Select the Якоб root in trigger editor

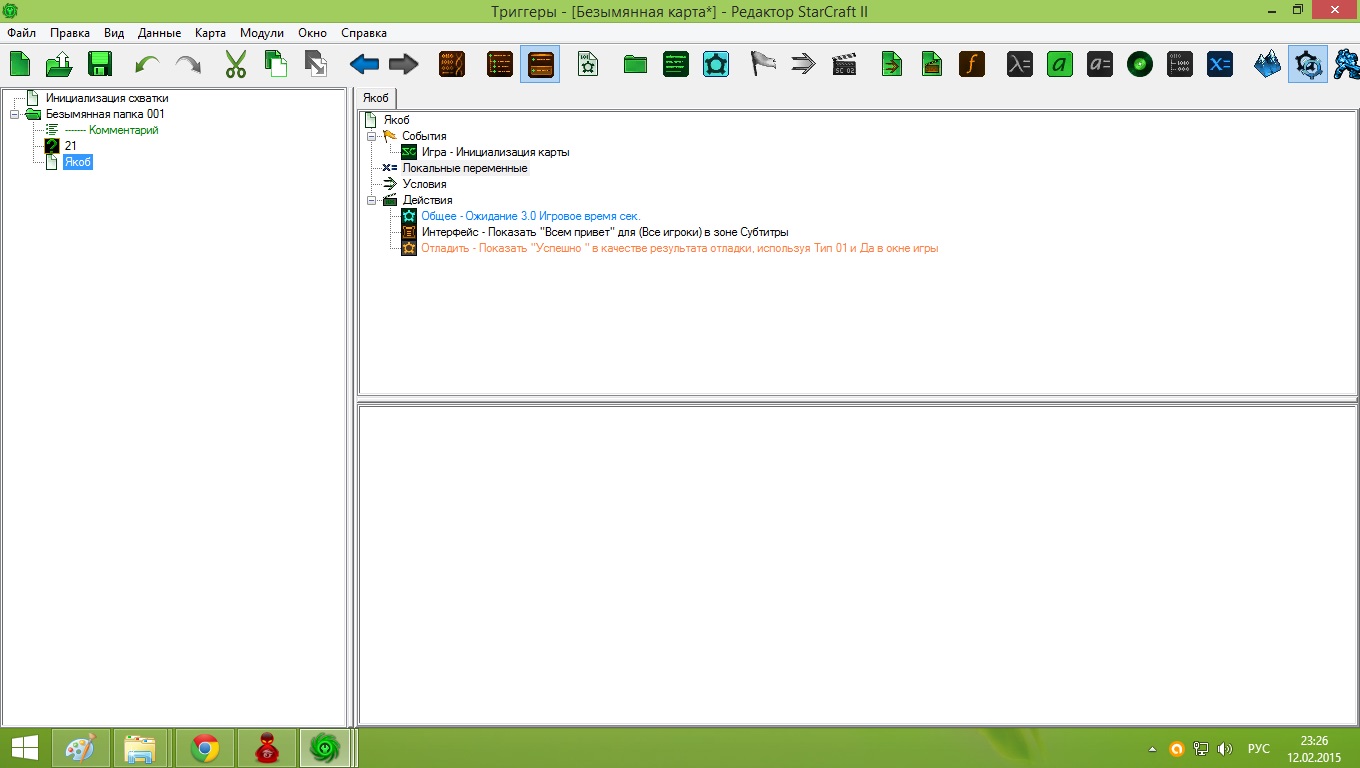click(397, 120)
